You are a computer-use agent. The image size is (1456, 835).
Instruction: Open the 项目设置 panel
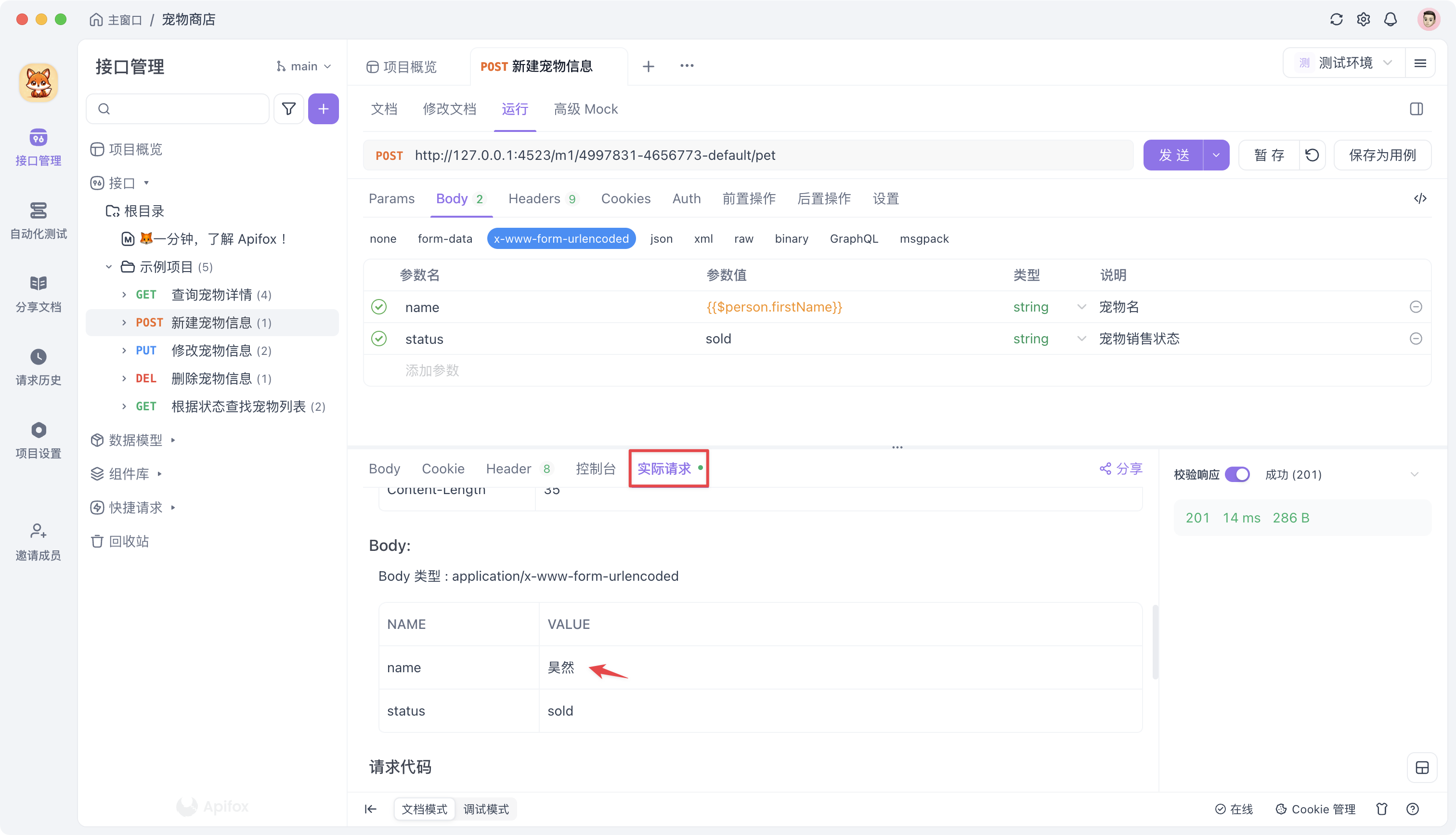(38, 439)
